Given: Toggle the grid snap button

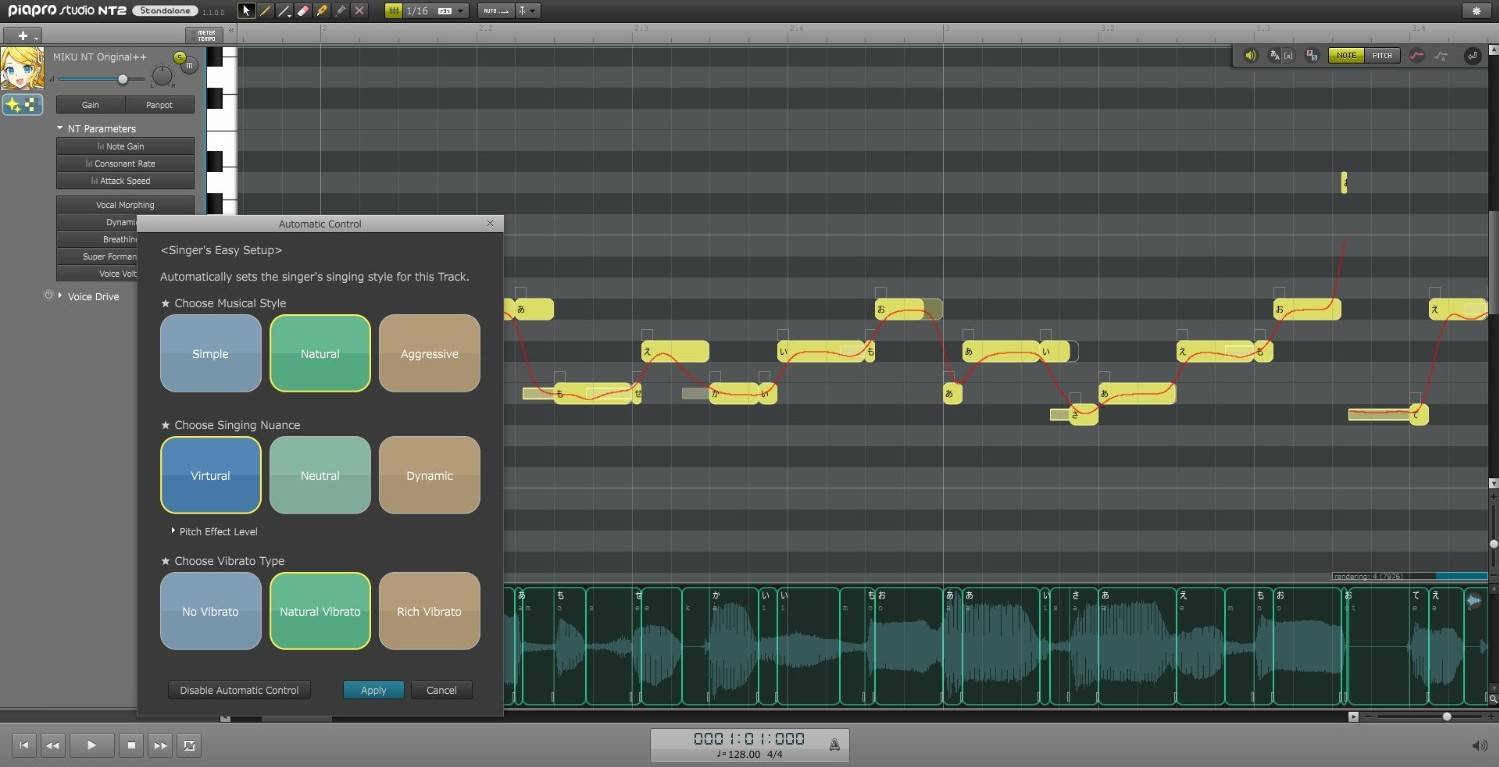Looking at the screenshot, I should (394, 11).
